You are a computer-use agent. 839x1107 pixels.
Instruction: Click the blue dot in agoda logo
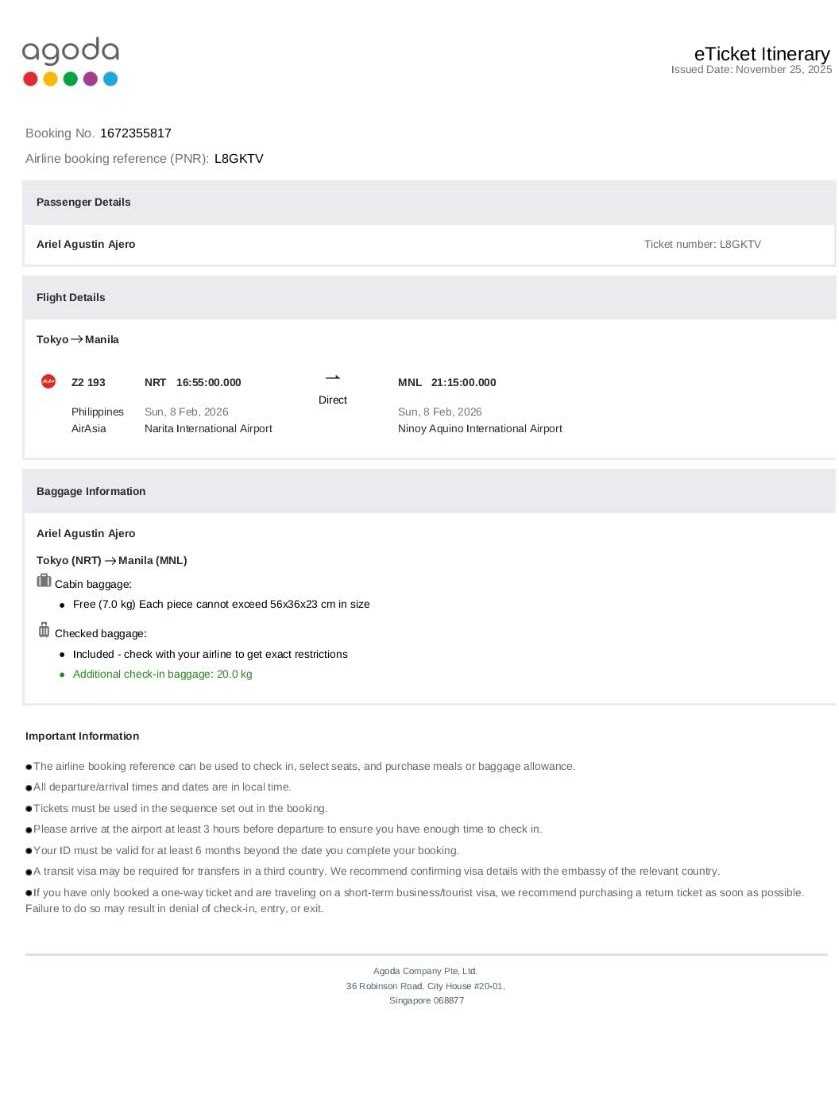110,79
